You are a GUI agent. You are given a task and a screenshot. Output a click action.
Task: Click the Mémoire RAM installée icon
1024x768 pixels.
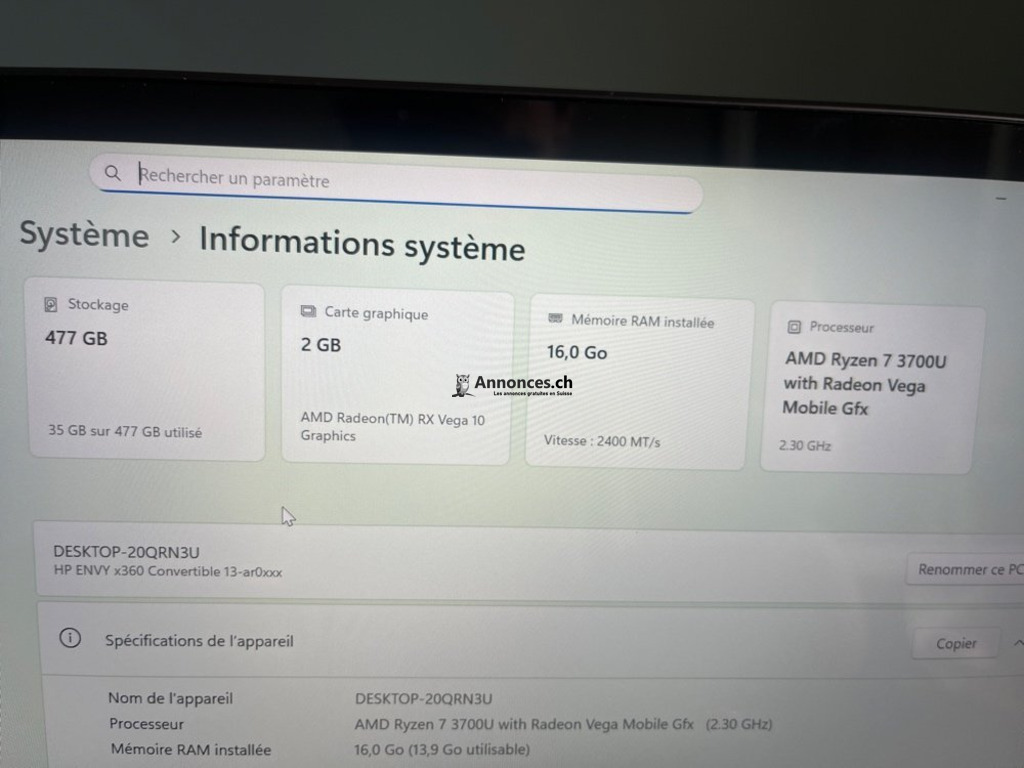coord(555,319)
